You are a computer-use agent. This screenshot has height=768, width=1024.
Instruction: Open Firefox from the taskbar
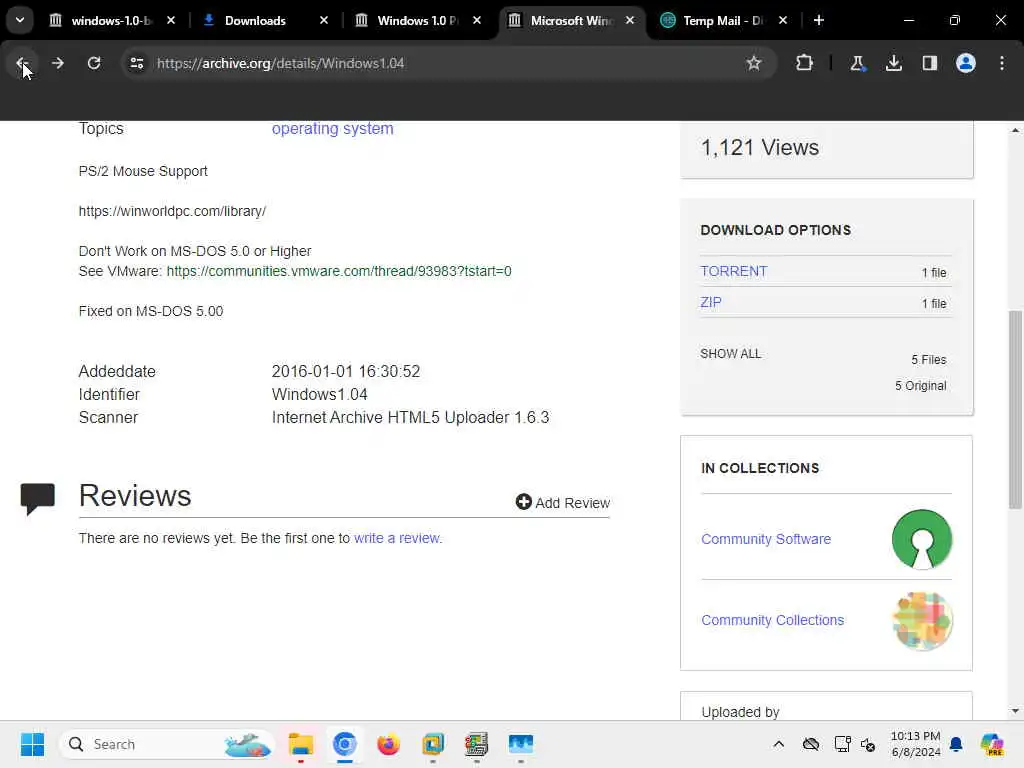coord(389,744)
